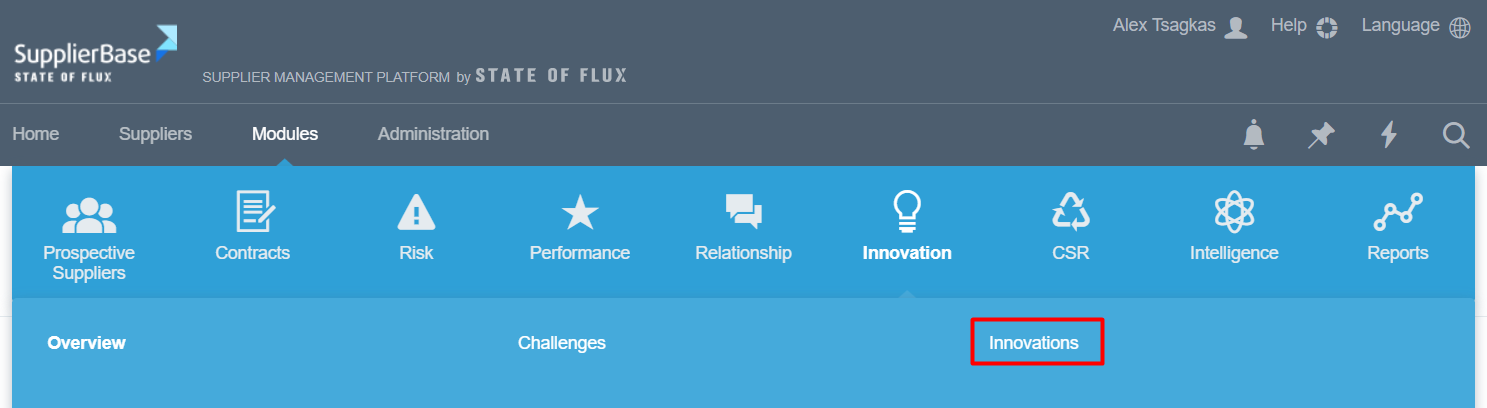Open the Administration menu
The width and height of the screenshot is (1487, 408).
tap(433, 134)
